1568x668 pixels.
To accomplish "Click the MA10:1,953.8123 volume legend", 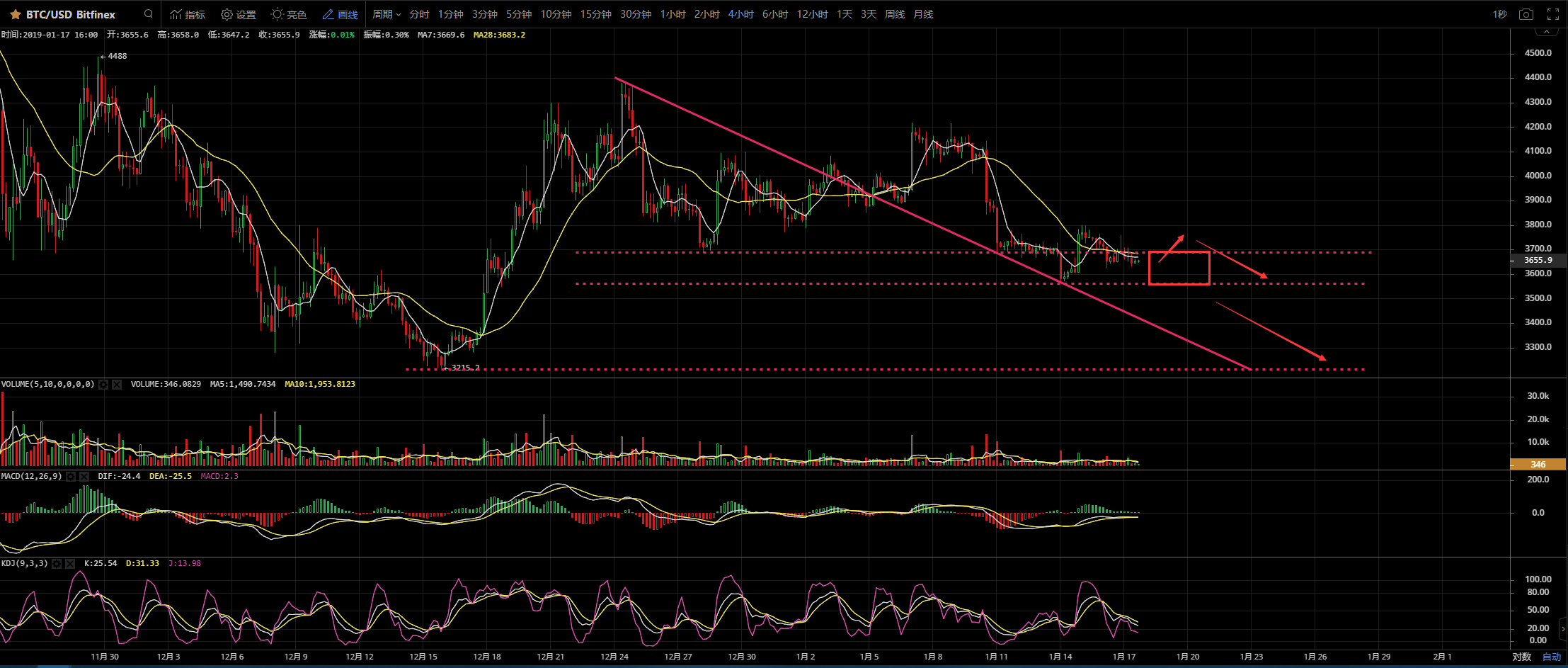I will tap(320, 384).
